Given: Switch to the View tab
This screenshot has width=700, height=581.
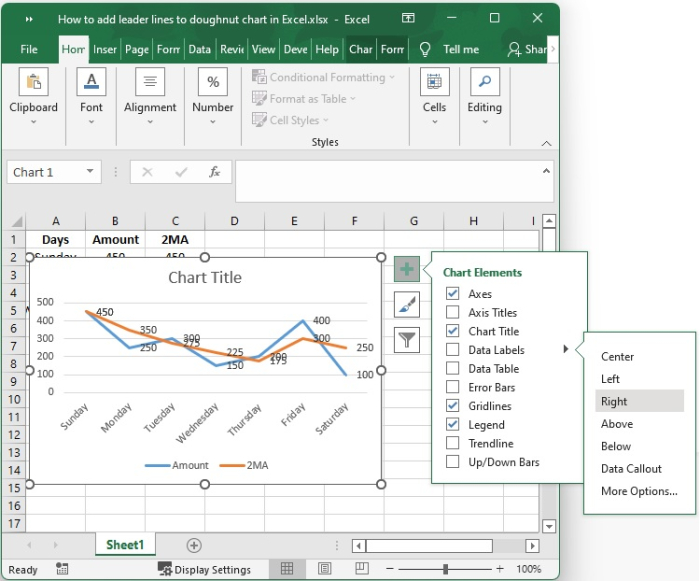Looking at the screenshot, I should pyautogui.click(x=263, y=49).
